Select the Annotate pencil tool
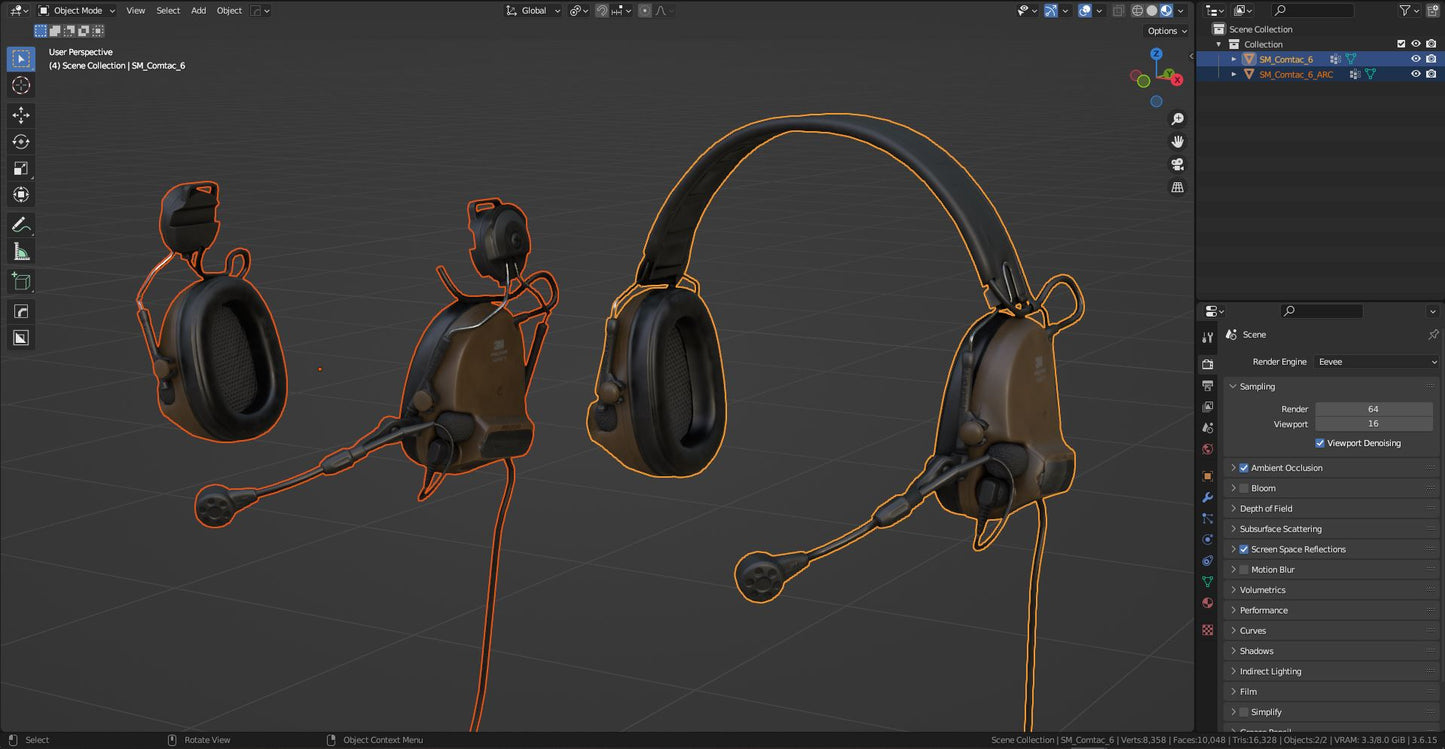 21,225
